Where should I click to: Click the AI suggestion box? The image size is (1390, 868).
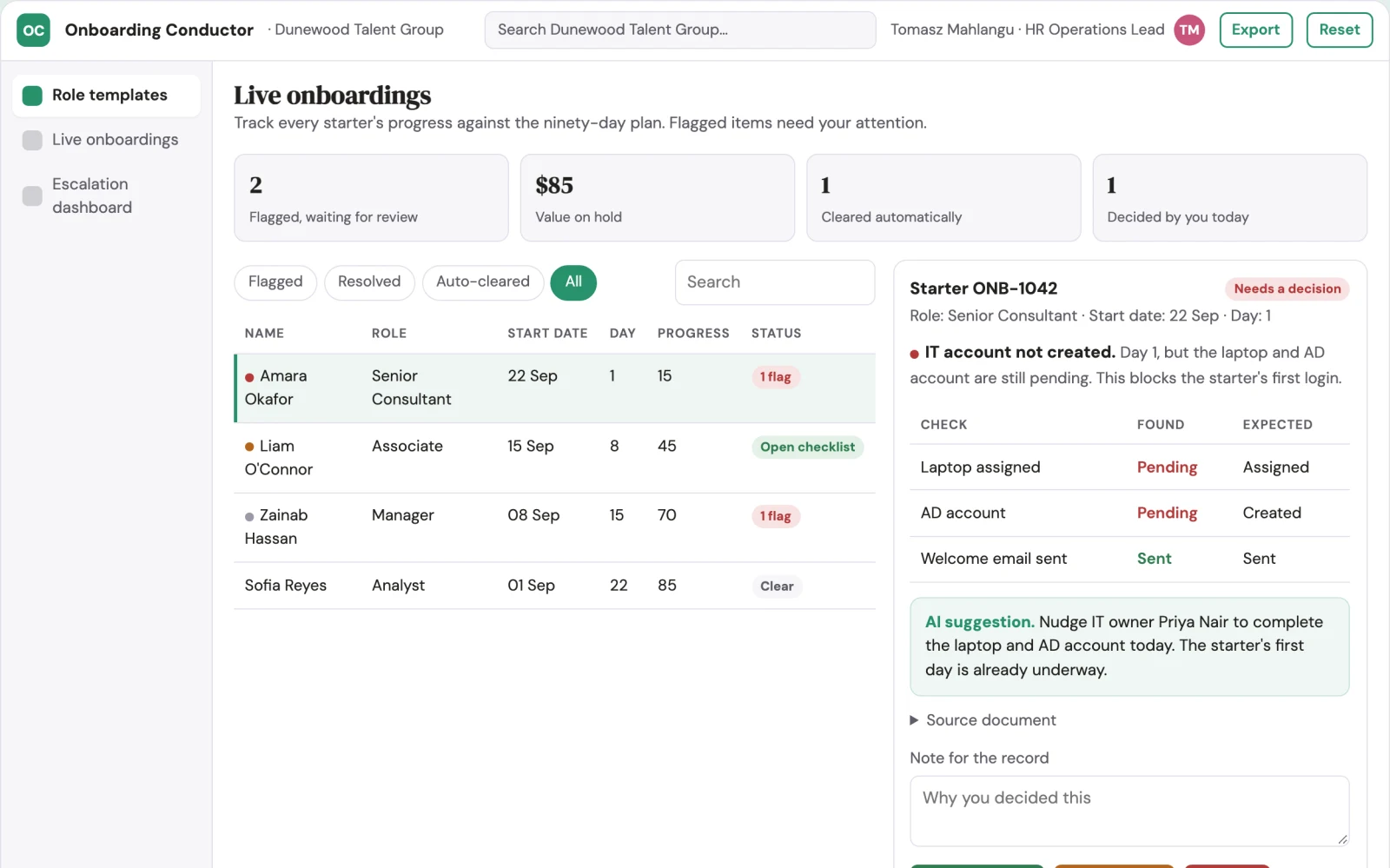[1129, 646]
